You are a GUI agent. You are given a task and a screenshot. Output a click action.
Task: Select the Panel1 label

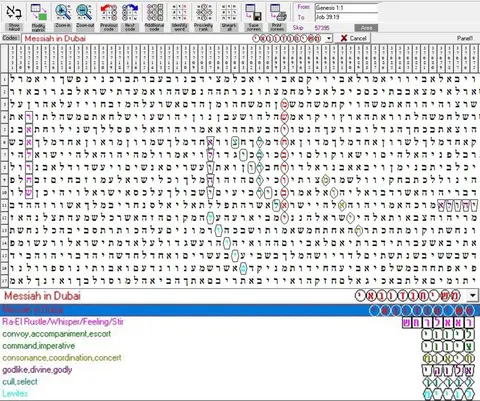[465, 38]
